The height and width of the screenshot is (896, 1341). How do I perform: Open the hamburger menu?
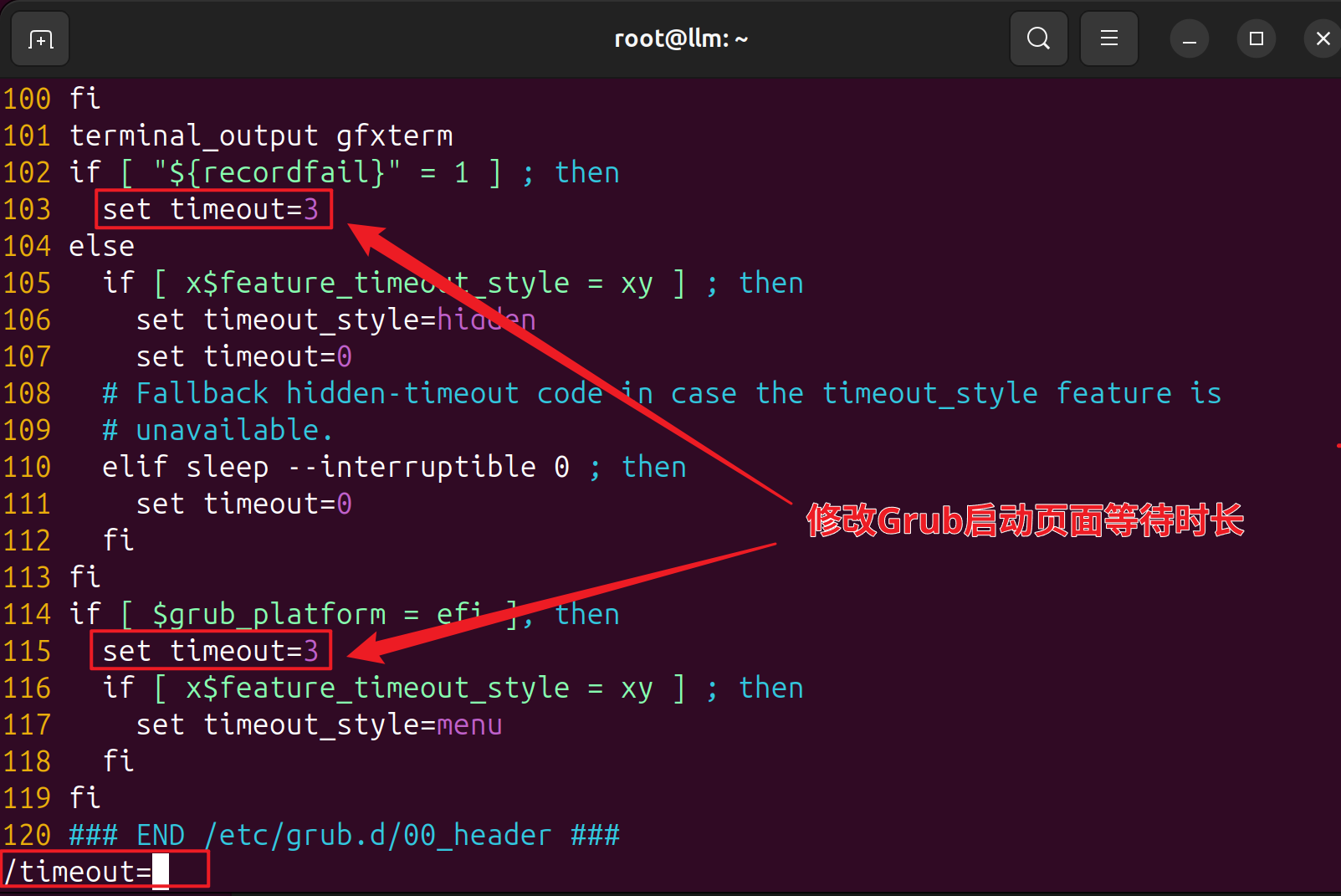(1108, 38)
